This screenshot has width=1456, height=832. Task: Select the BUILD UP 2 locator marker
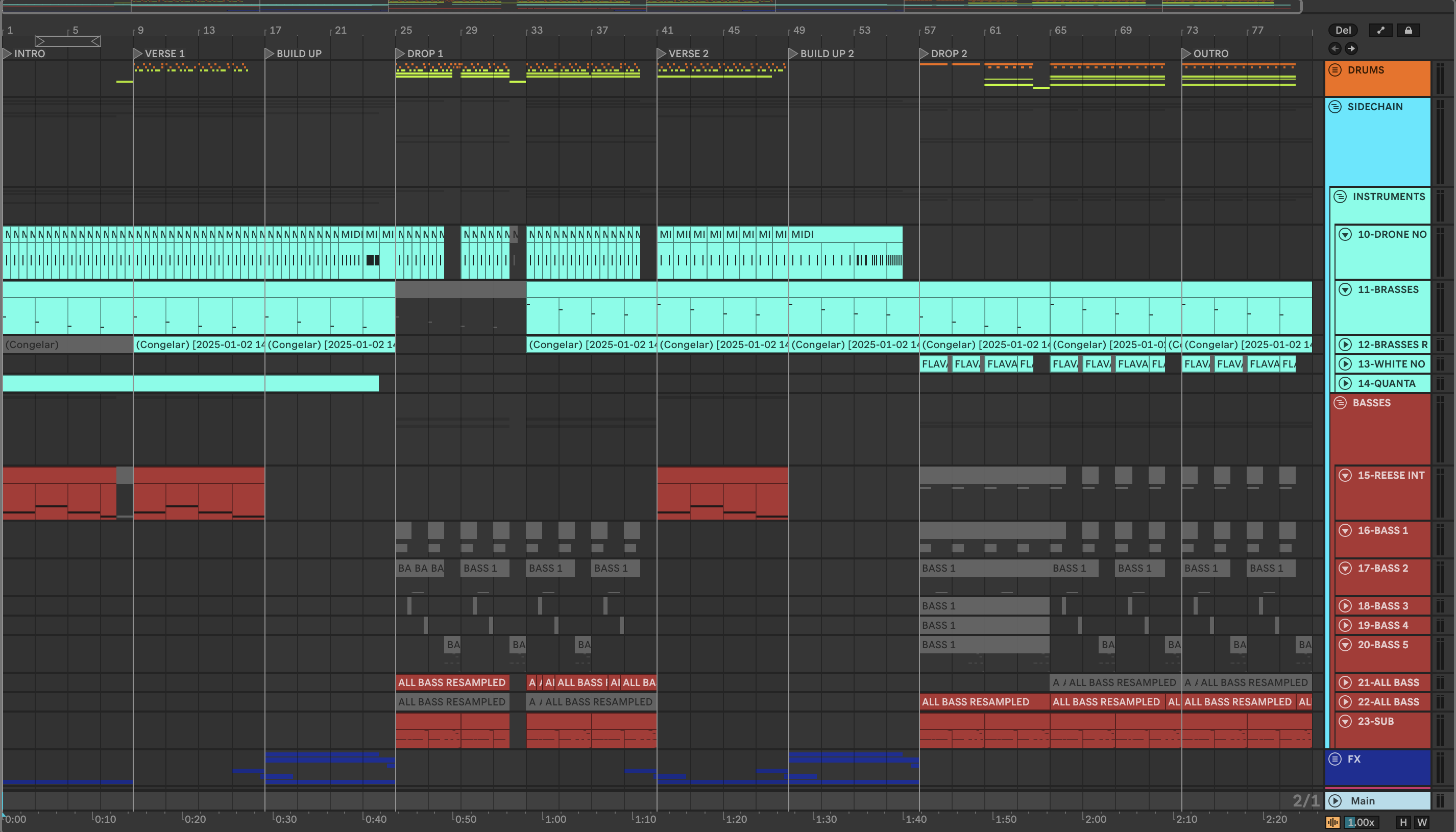coord(793,53)
